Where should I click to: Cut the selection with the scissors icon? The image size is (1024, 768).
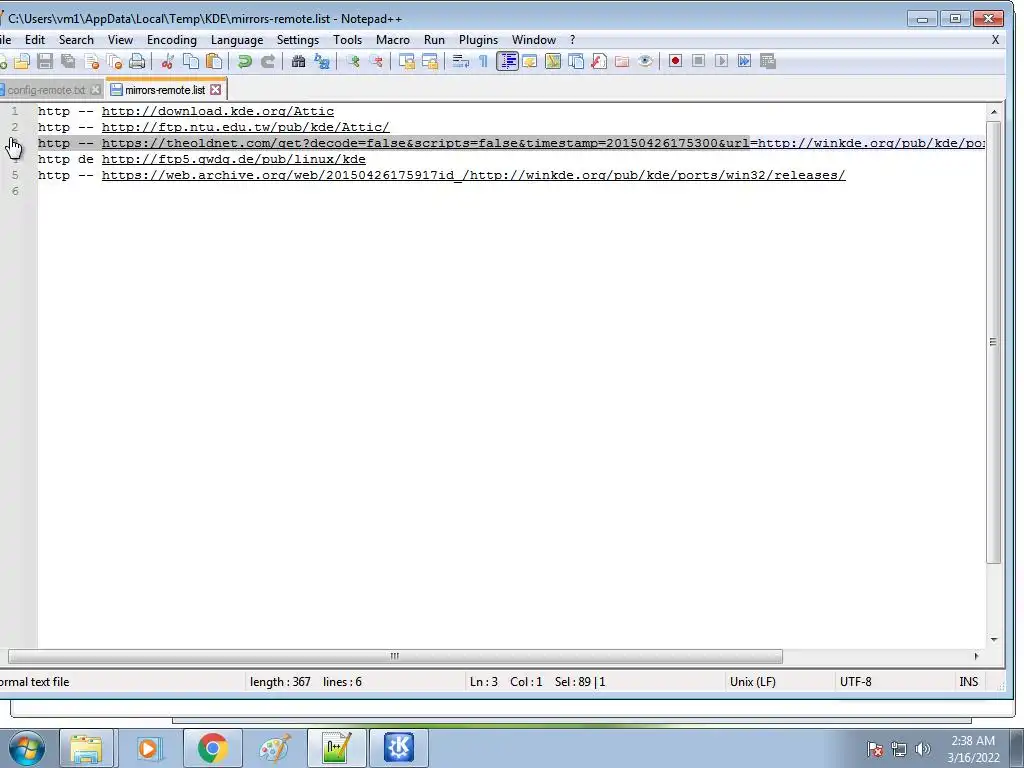tap(168, 61)
